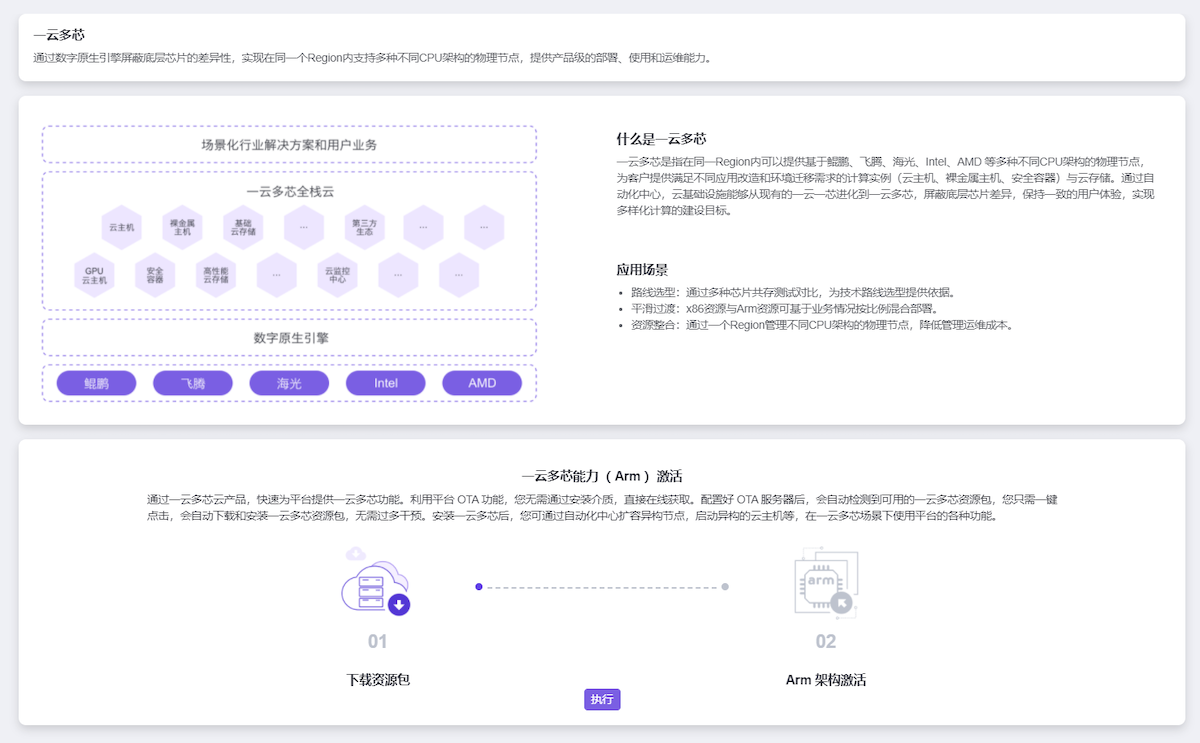
Task: Select the AMD chip pill
Action: (482, 383)
